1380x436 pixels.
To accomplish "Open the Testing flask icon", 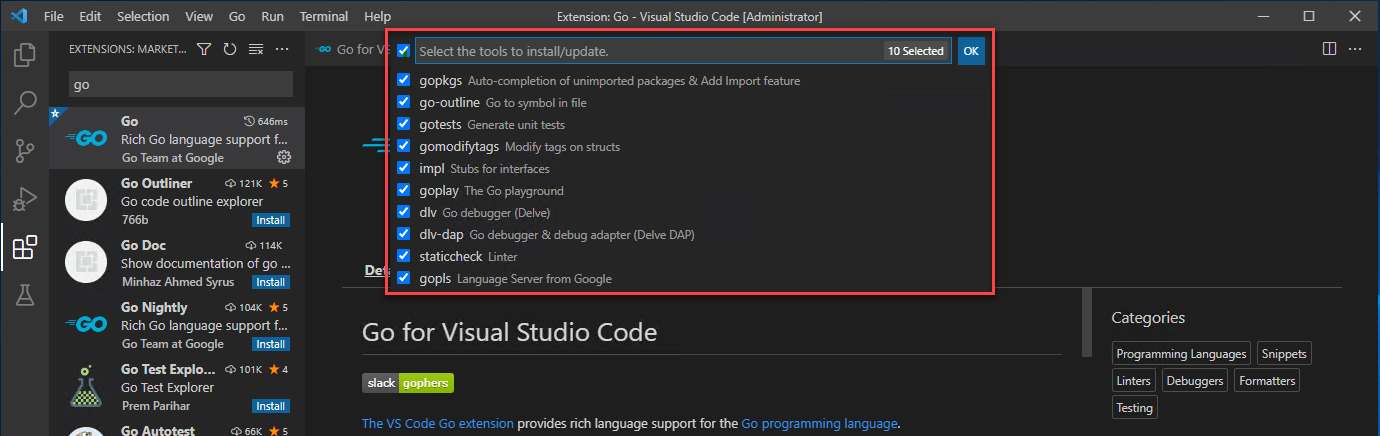I will (x=25, y=294).
